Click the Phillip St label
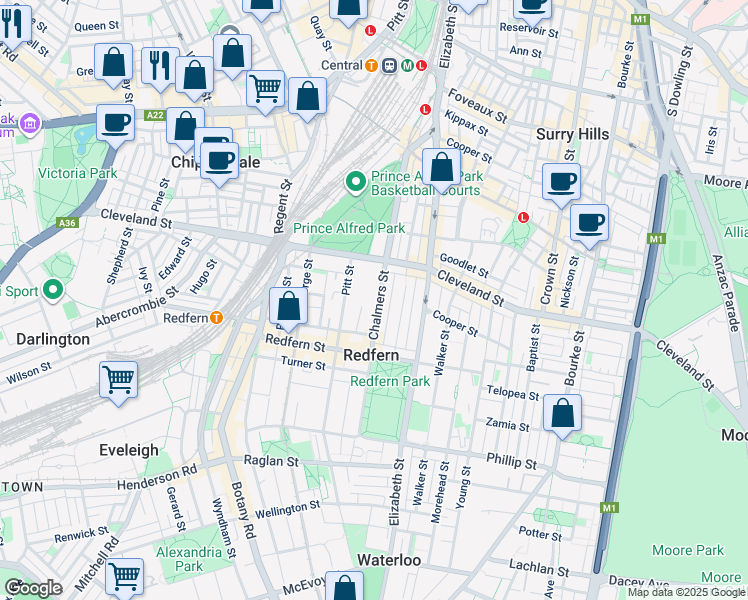The image size is (748, 600). tap(511, 461)
